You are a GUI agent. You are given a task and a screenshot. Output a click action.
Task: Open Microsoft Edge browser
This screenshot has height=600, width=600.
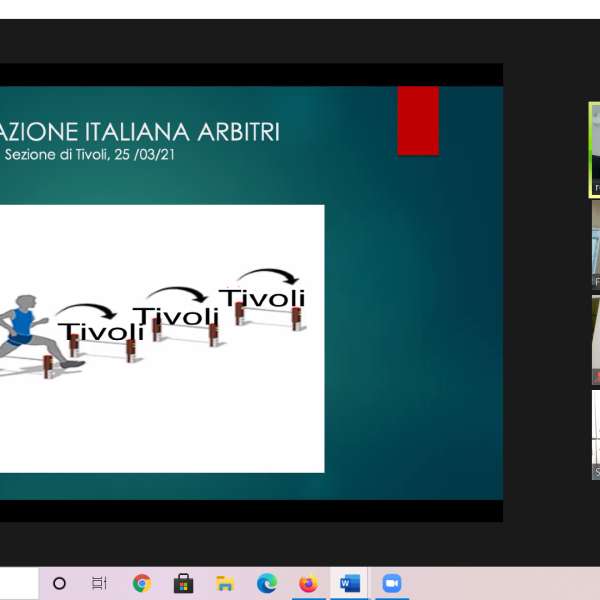tap(266, 583)
